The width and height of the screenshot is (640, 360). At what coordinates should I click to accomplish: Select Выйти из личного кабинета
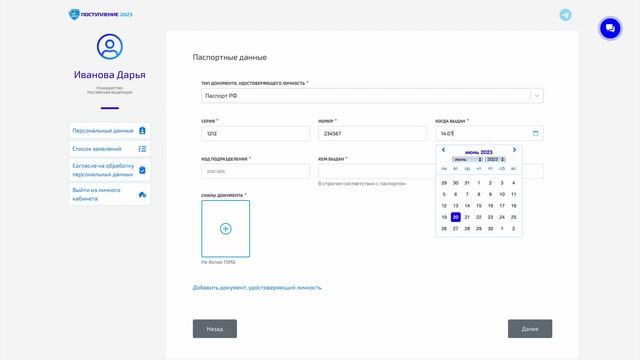[x=110, y=194]
